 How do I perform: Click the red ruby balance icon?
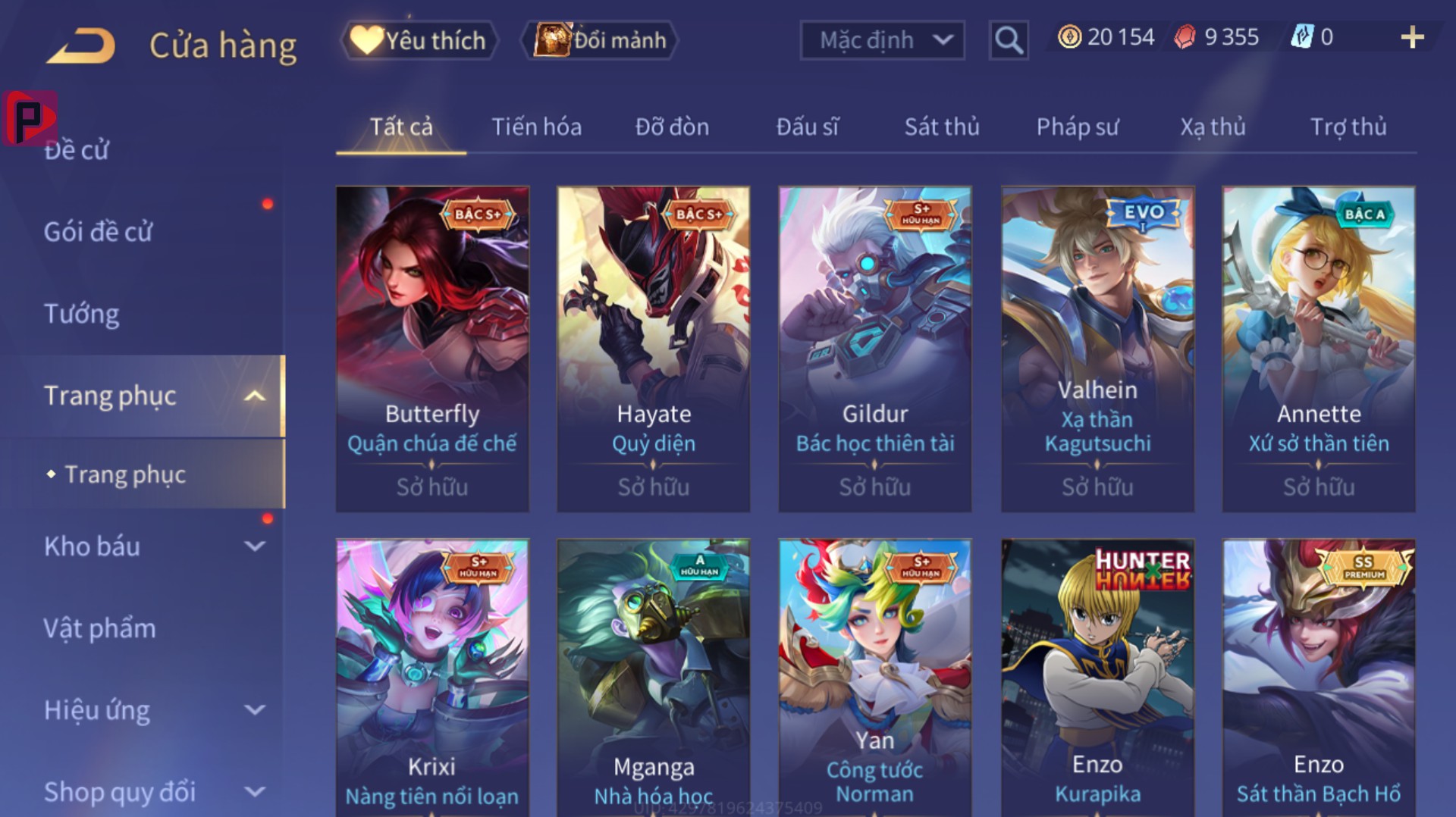coord(1185,36)
